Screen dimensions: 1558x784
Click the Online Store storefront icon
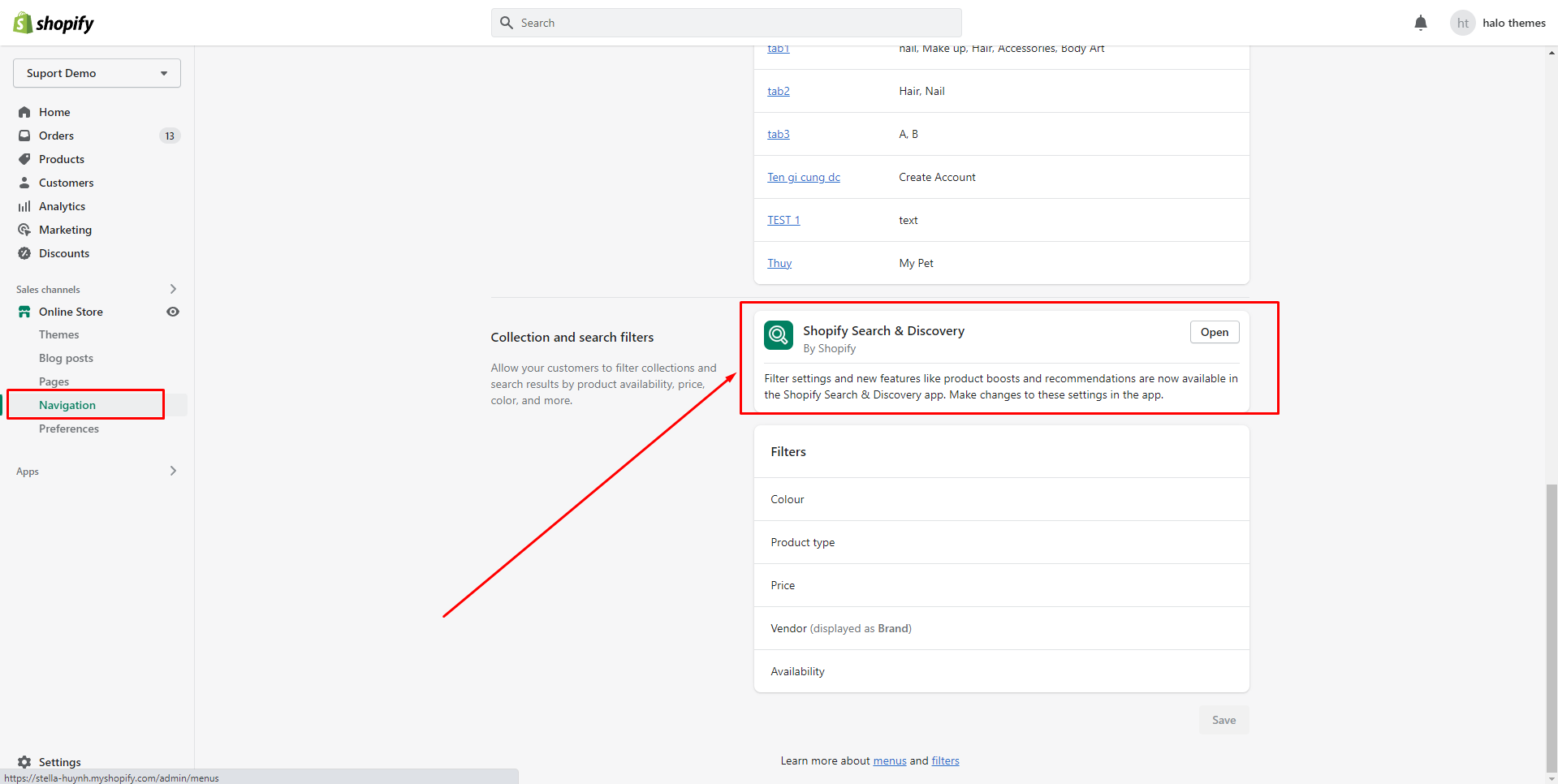click(x=24, y=312)
